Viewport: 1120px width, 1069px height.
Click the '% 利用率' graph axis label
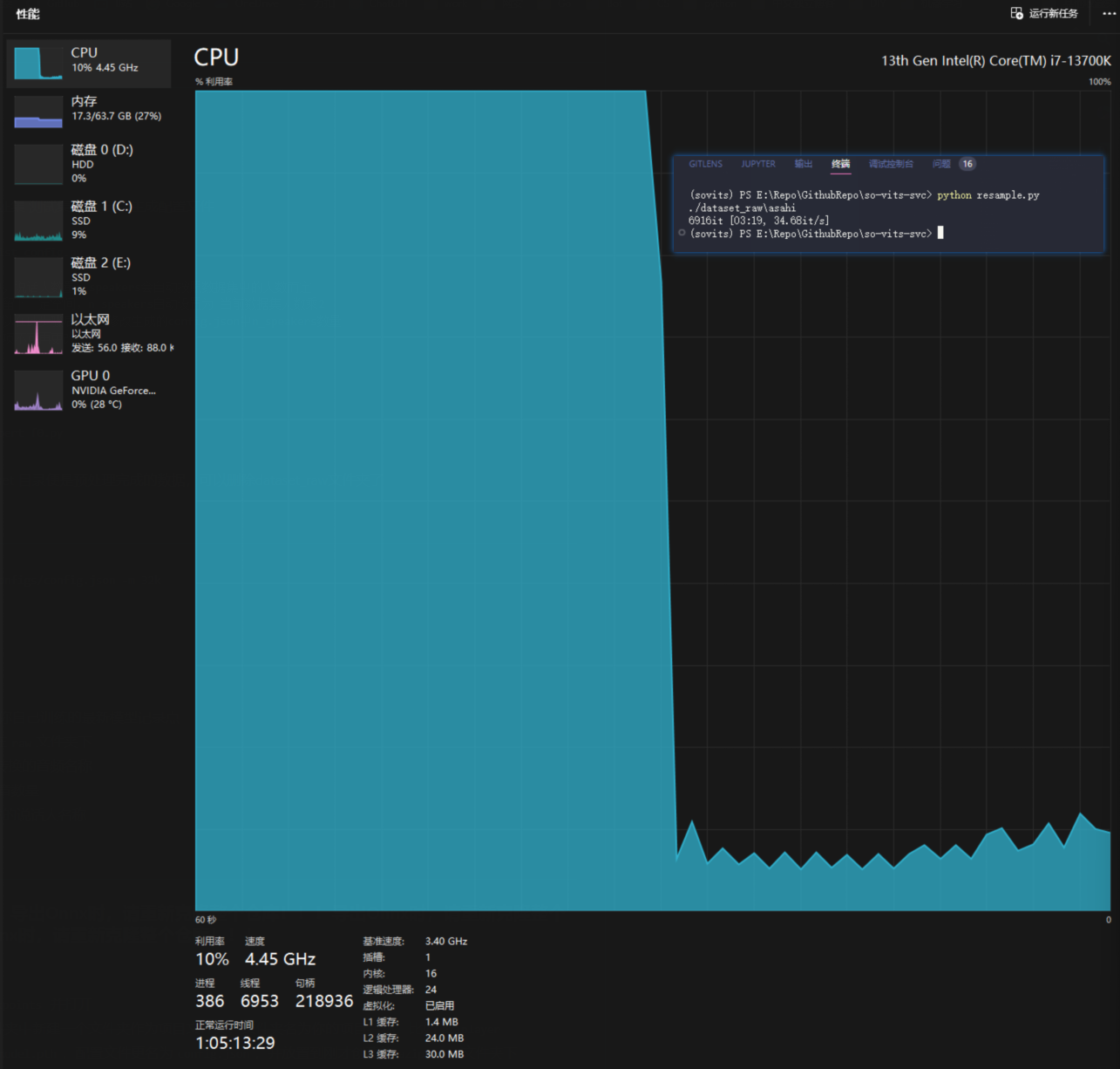(x=214, y=82)
